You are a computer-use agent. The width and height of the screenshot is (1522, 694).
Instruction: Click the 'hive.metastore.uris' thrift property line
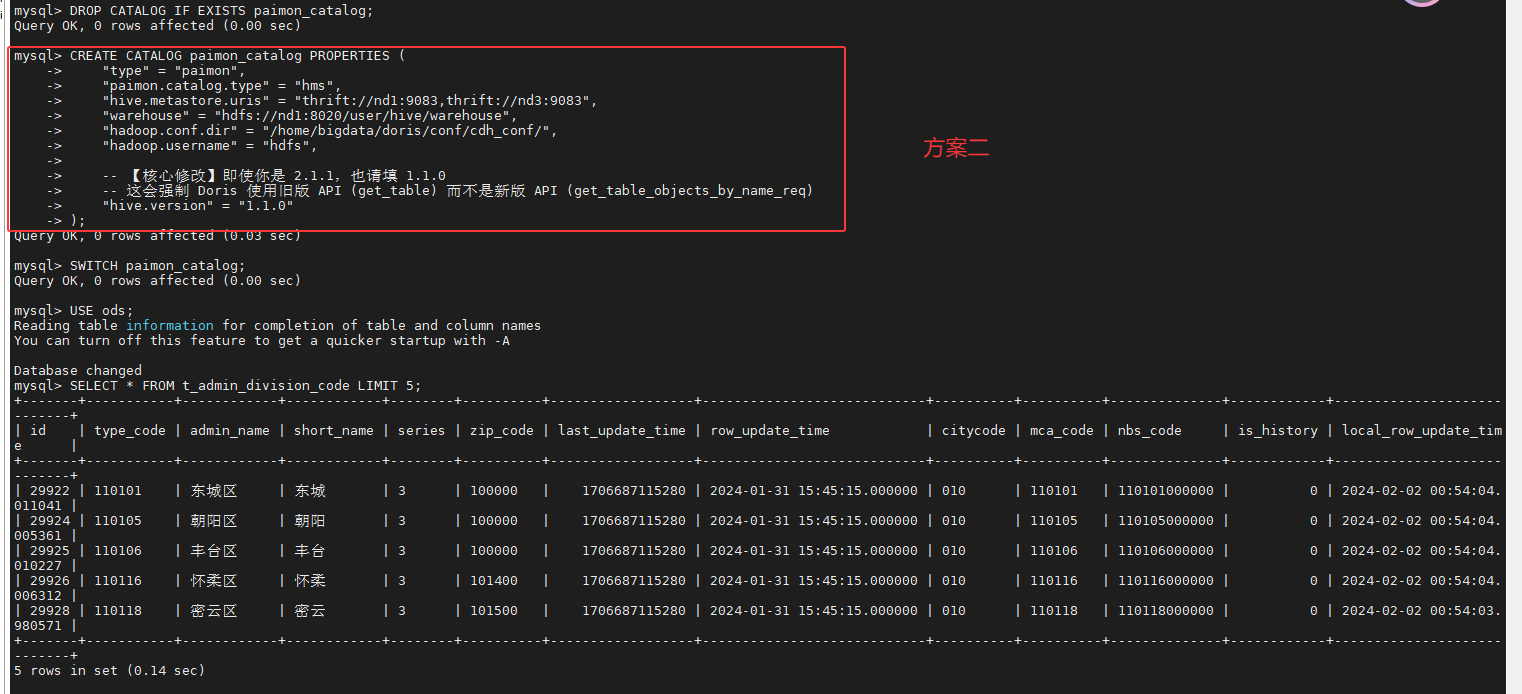point(350,101)
